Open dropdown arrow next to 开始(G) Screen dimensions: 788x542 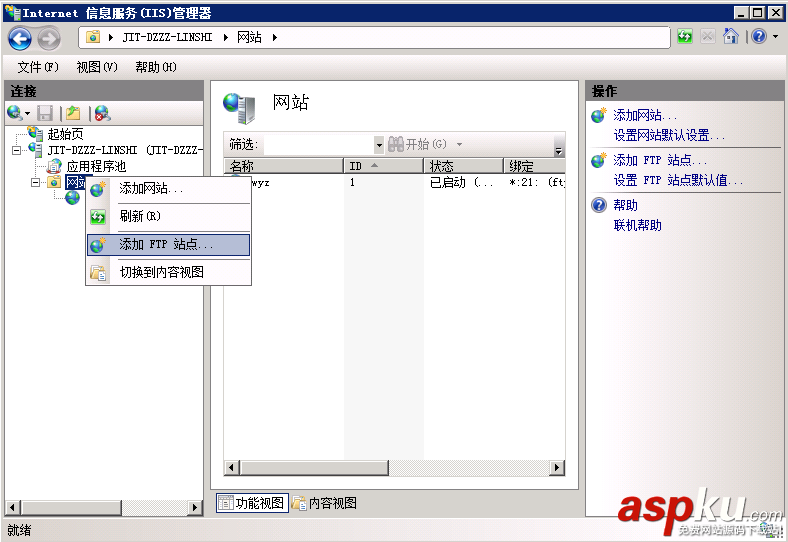tap(459, 145)
